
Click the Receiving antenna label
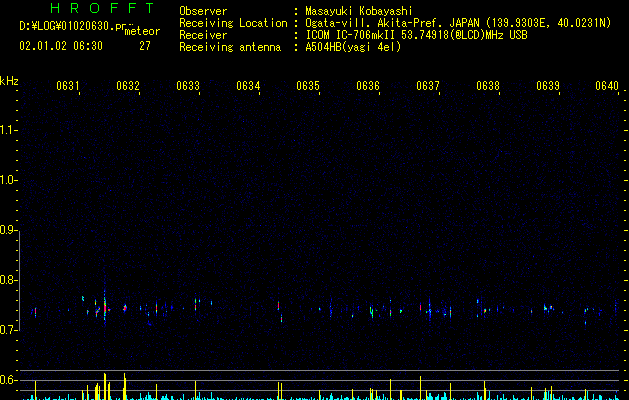pos(230,47)
